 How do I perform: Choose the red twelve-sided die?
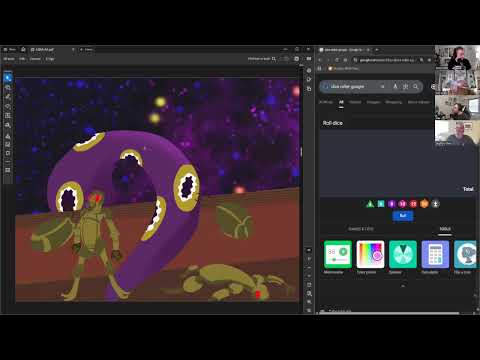pos(413,204)
